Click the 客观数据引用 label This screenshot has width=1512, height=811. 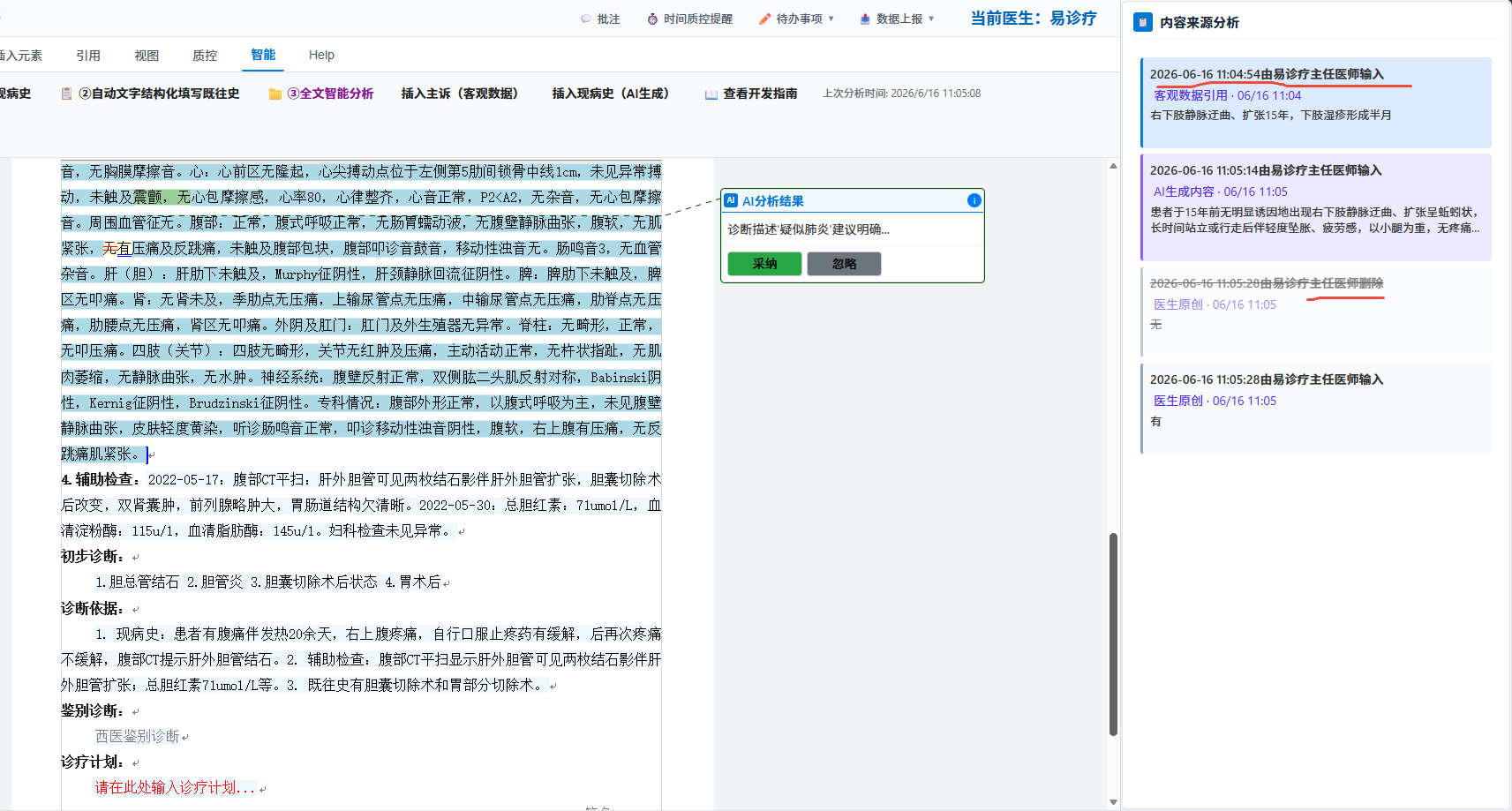coord(1191,95)
